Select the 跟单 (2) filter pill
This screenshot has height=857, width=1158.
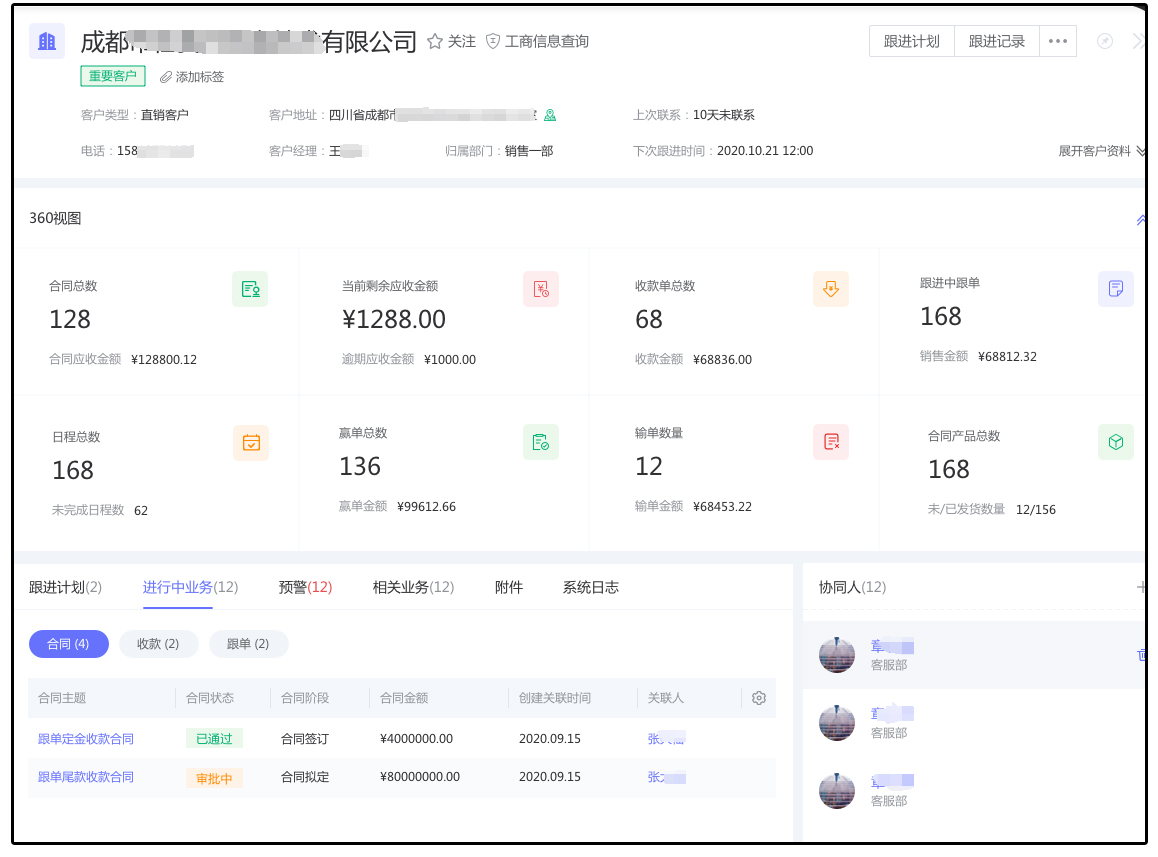(248, 644)
